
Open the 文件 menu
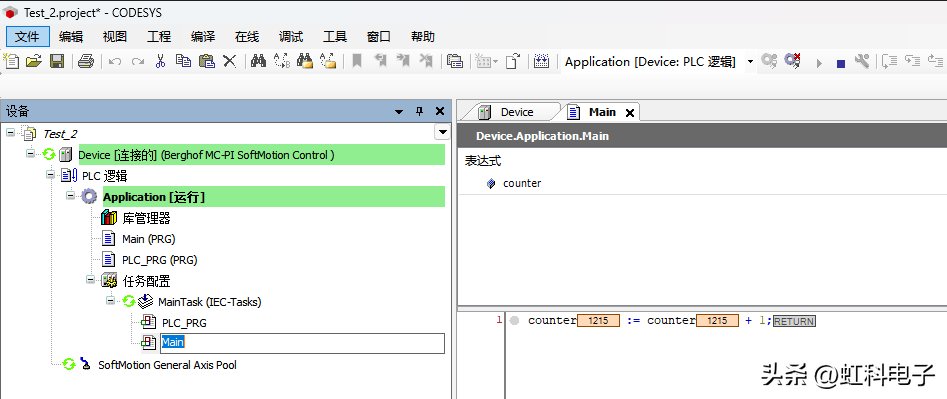[x=27, y=36]
